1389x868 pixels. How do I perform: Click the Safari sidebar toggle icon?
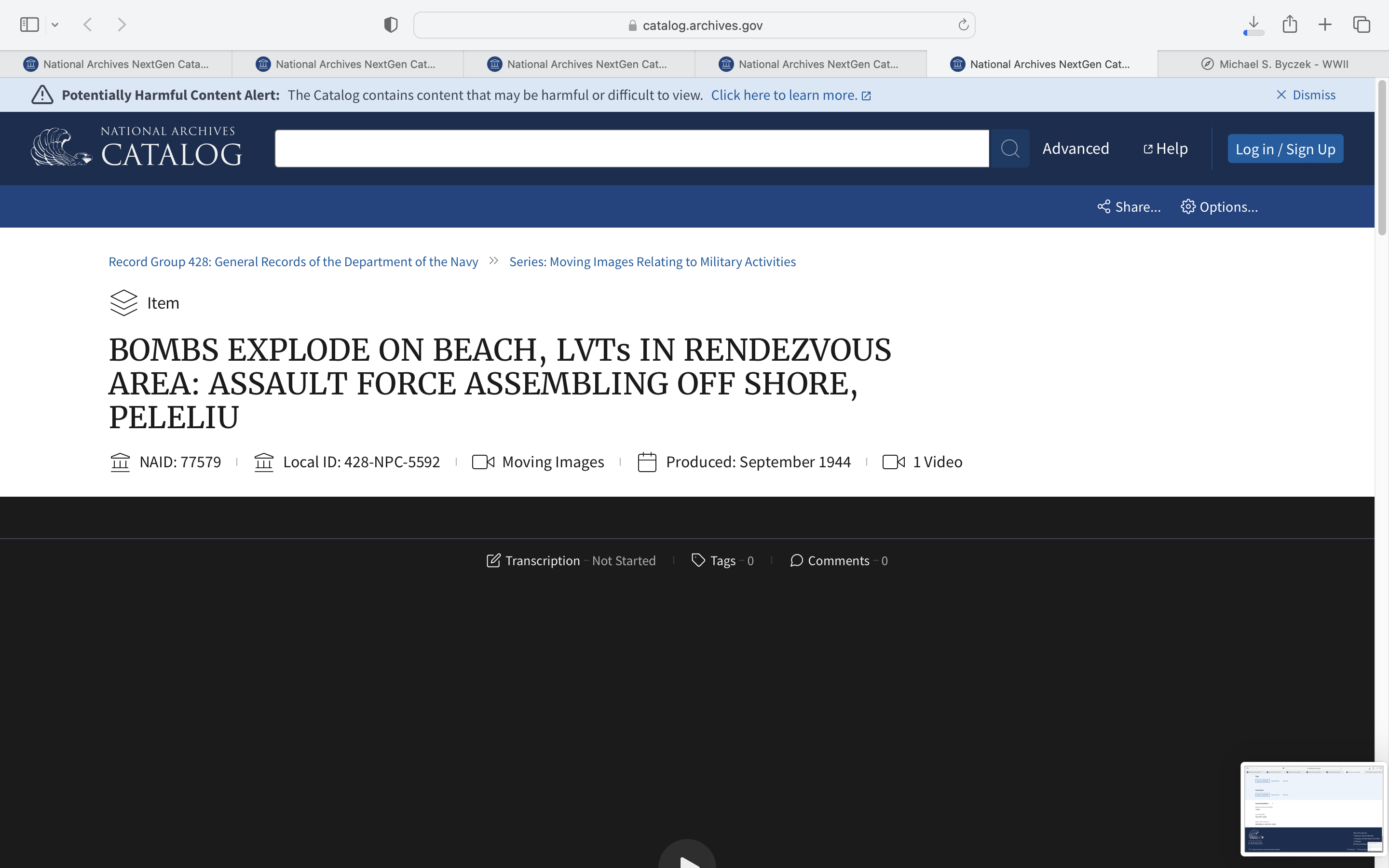[29, 25]
